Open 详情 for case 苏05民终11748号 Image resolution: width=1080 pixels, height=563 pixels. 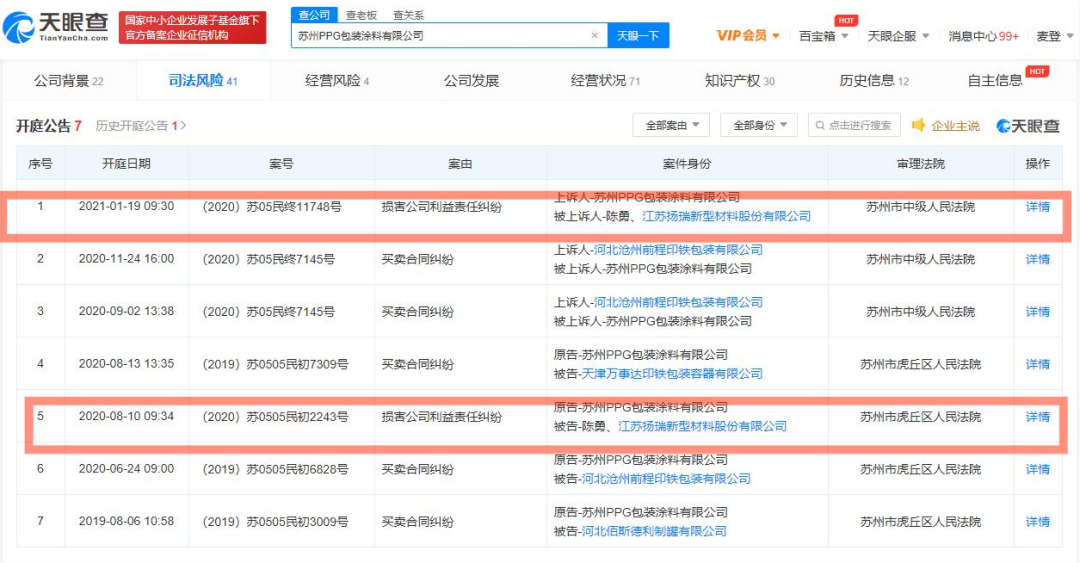pyautogui.click(x=1037, y=207)
